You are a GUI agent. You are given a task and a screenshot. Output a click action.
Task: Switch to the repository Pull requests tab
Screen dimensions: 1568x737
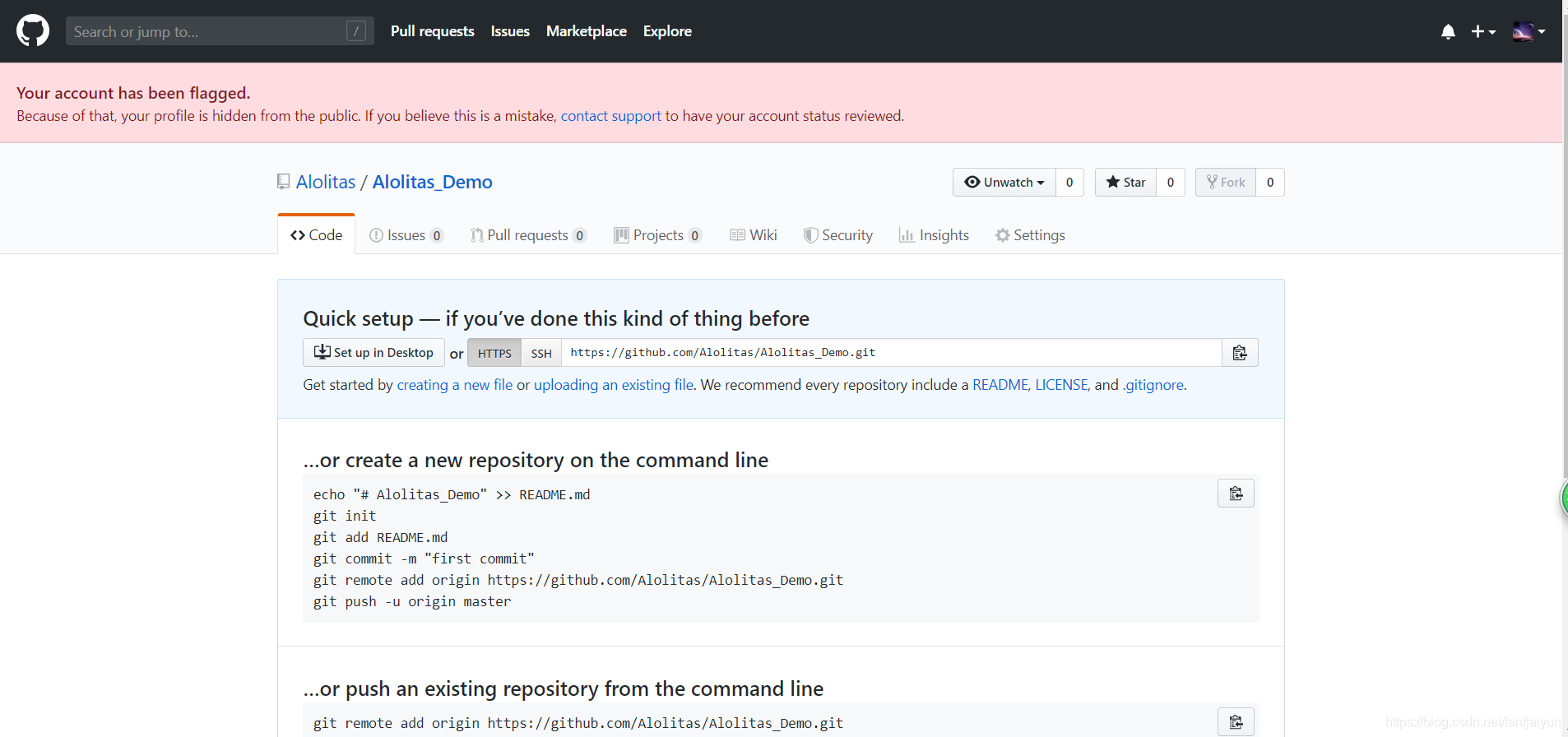point(528,235)
